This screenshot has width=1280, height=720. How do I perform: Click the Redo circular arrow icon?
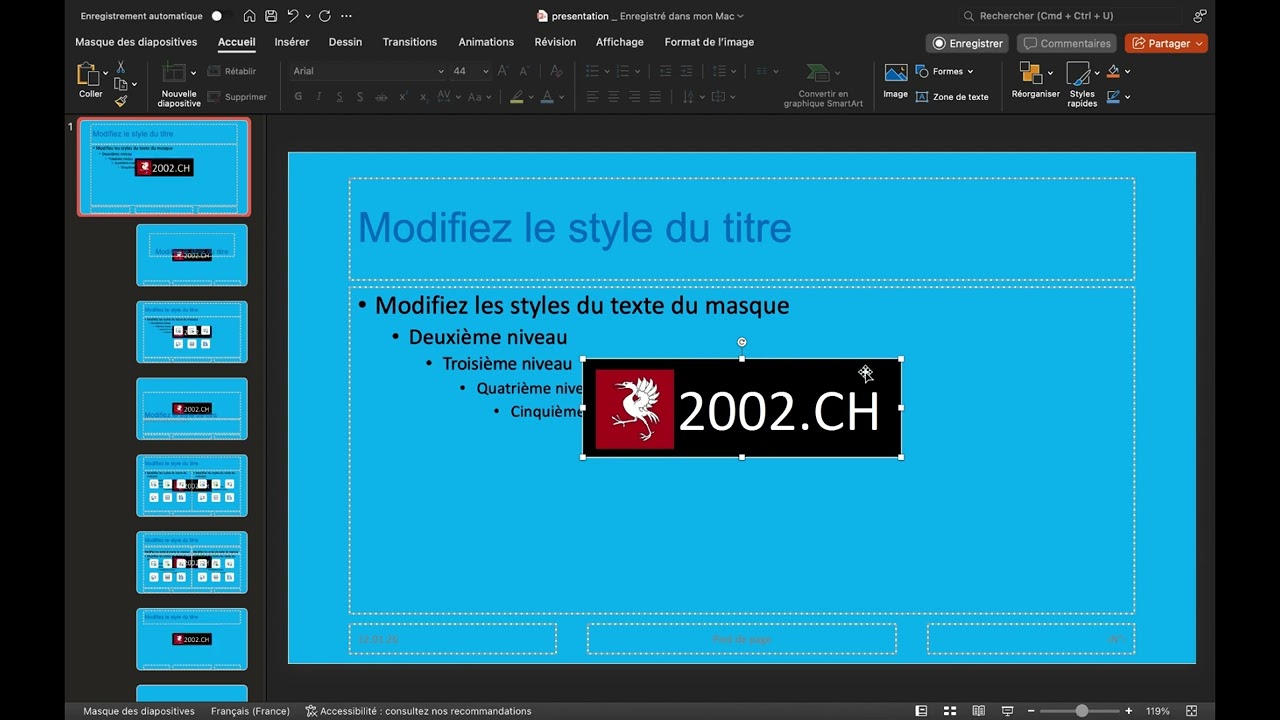click(x=325, y=16)
